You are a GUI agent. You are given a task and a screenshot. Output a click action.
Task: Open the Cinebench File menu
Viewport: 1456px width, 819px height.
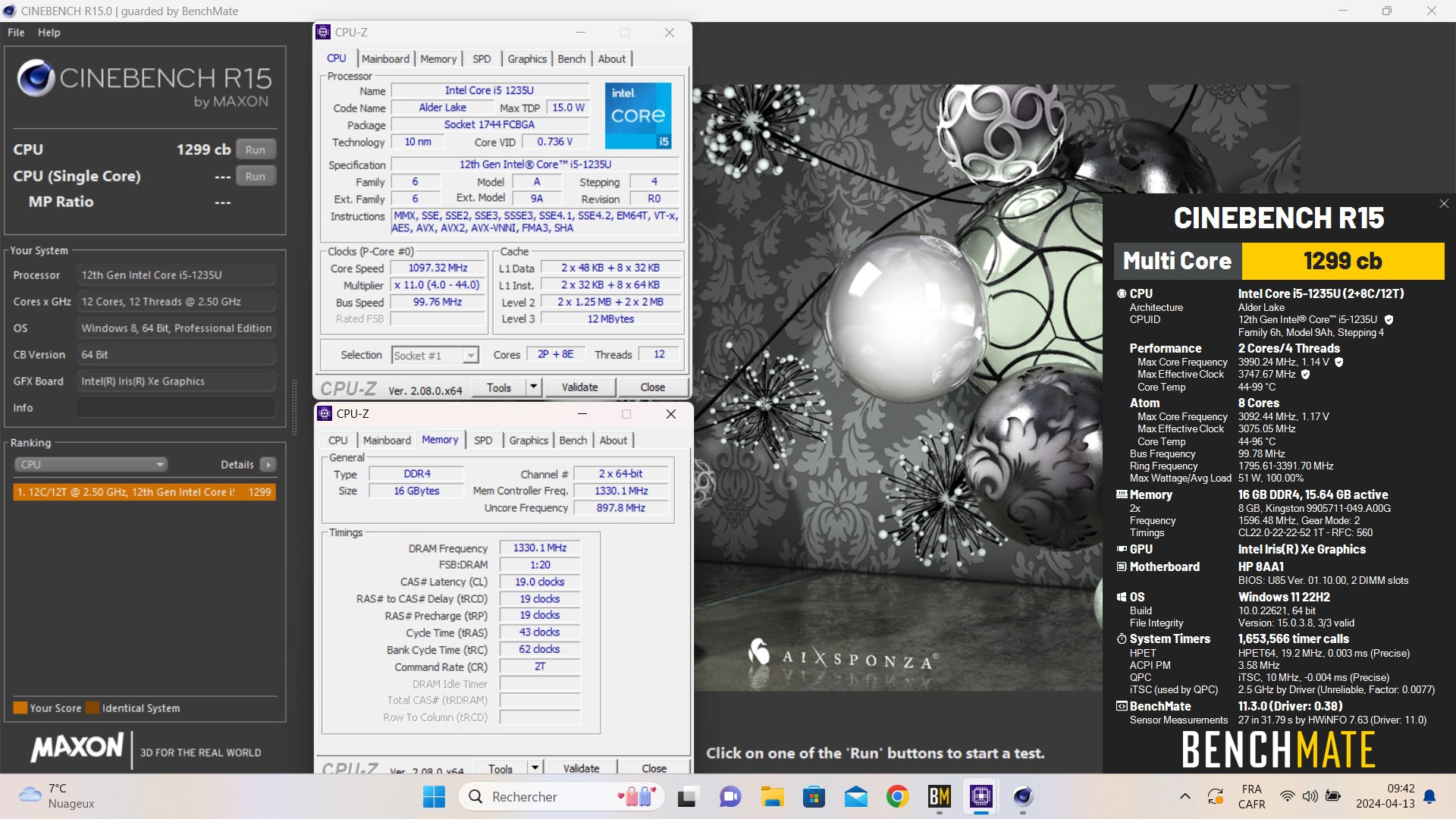16,33
